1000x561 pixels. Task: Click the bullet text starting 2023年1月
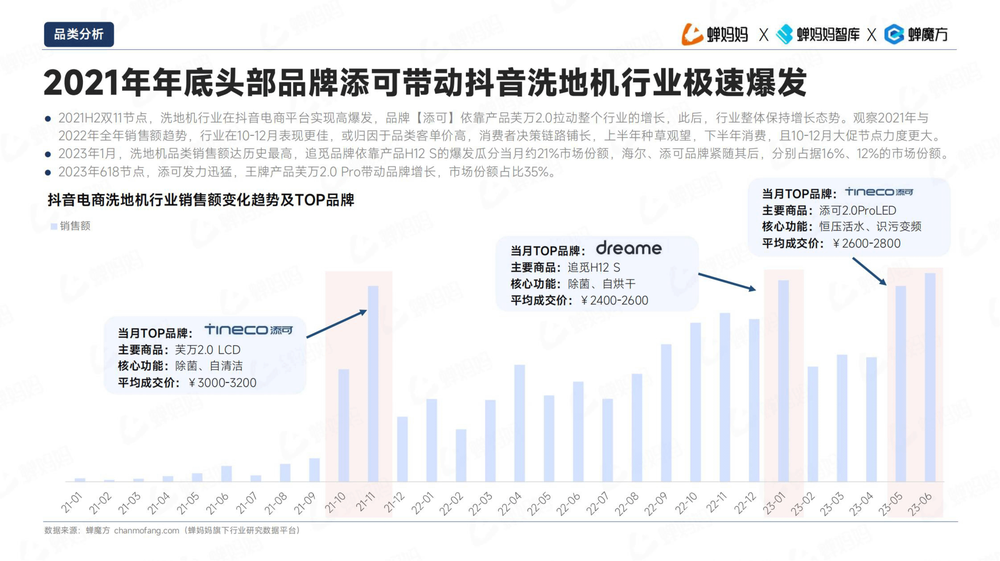[x=503, y=154]
